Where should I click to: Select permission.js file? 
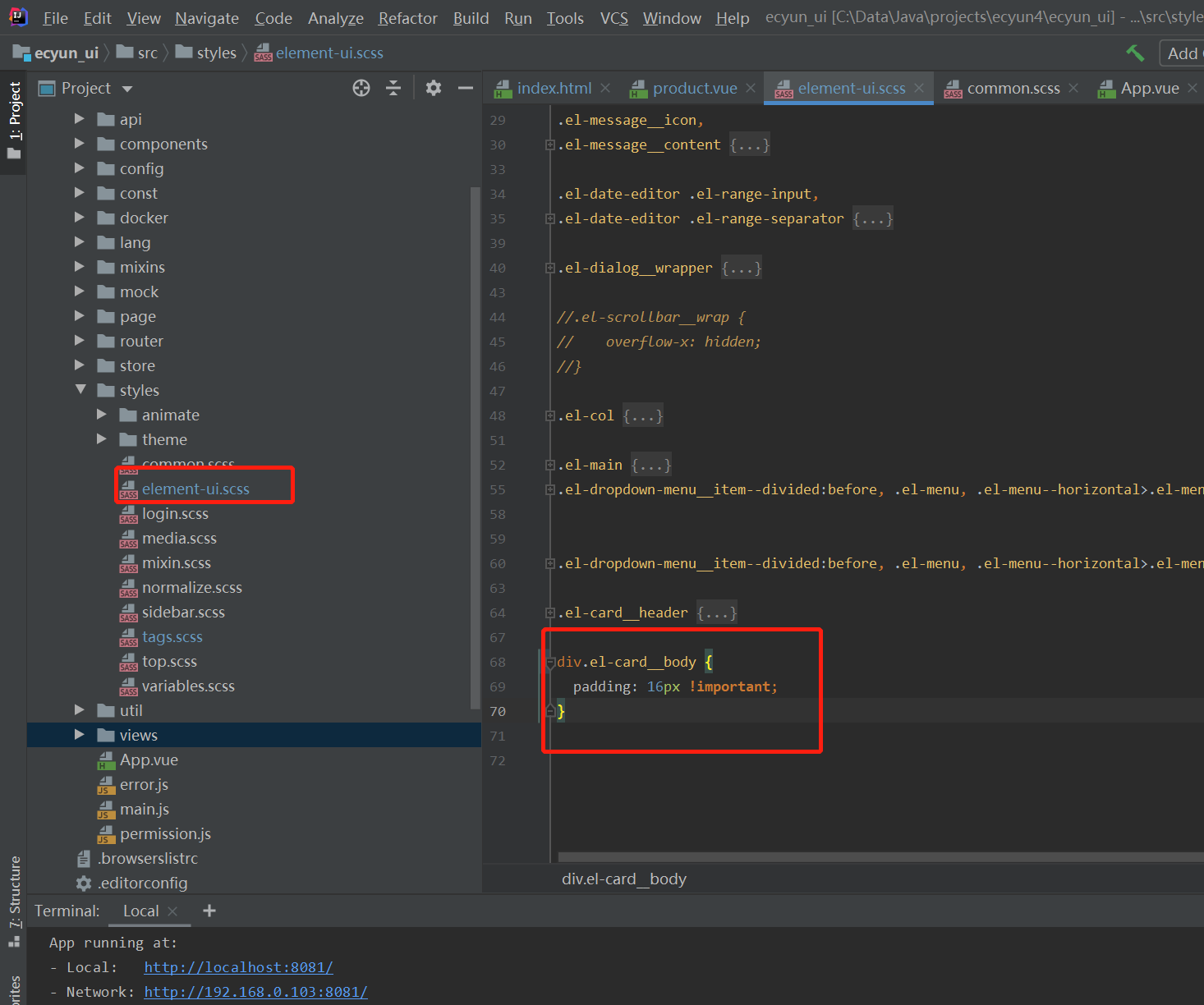(x=165, y=833)
